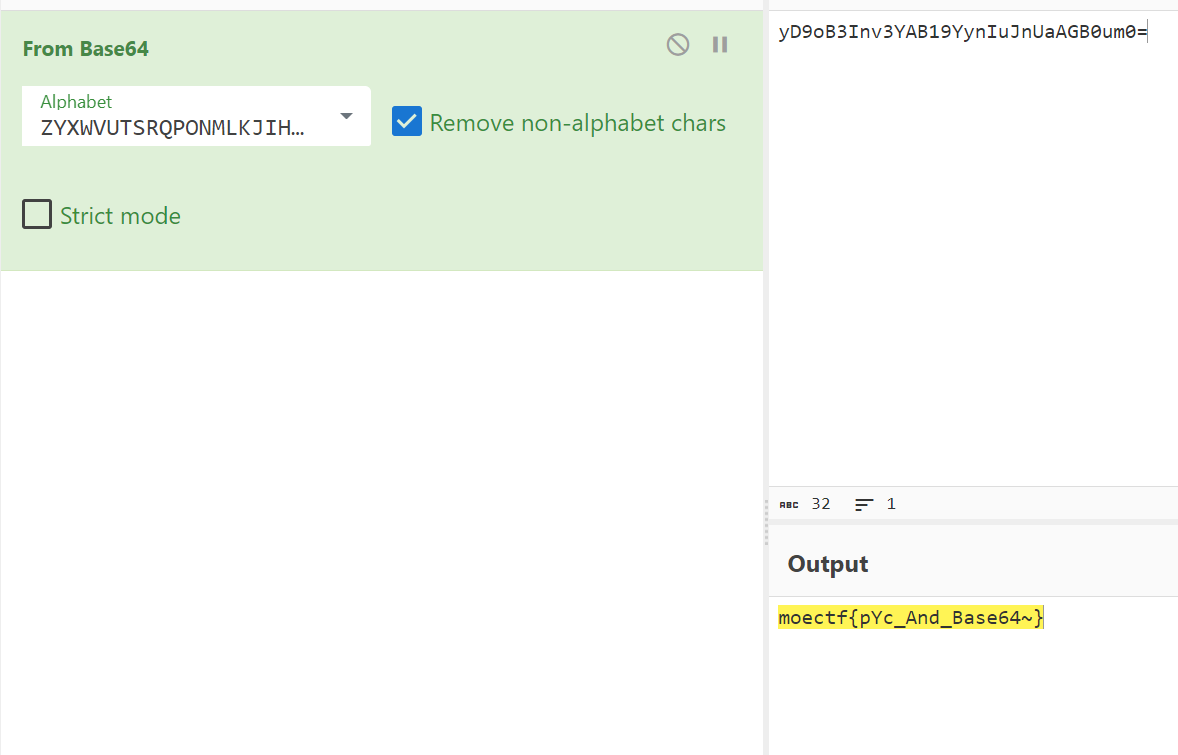
Task: Uncheck Remove non-alphabet chars checkbox
Action: (x=407, y=122)
